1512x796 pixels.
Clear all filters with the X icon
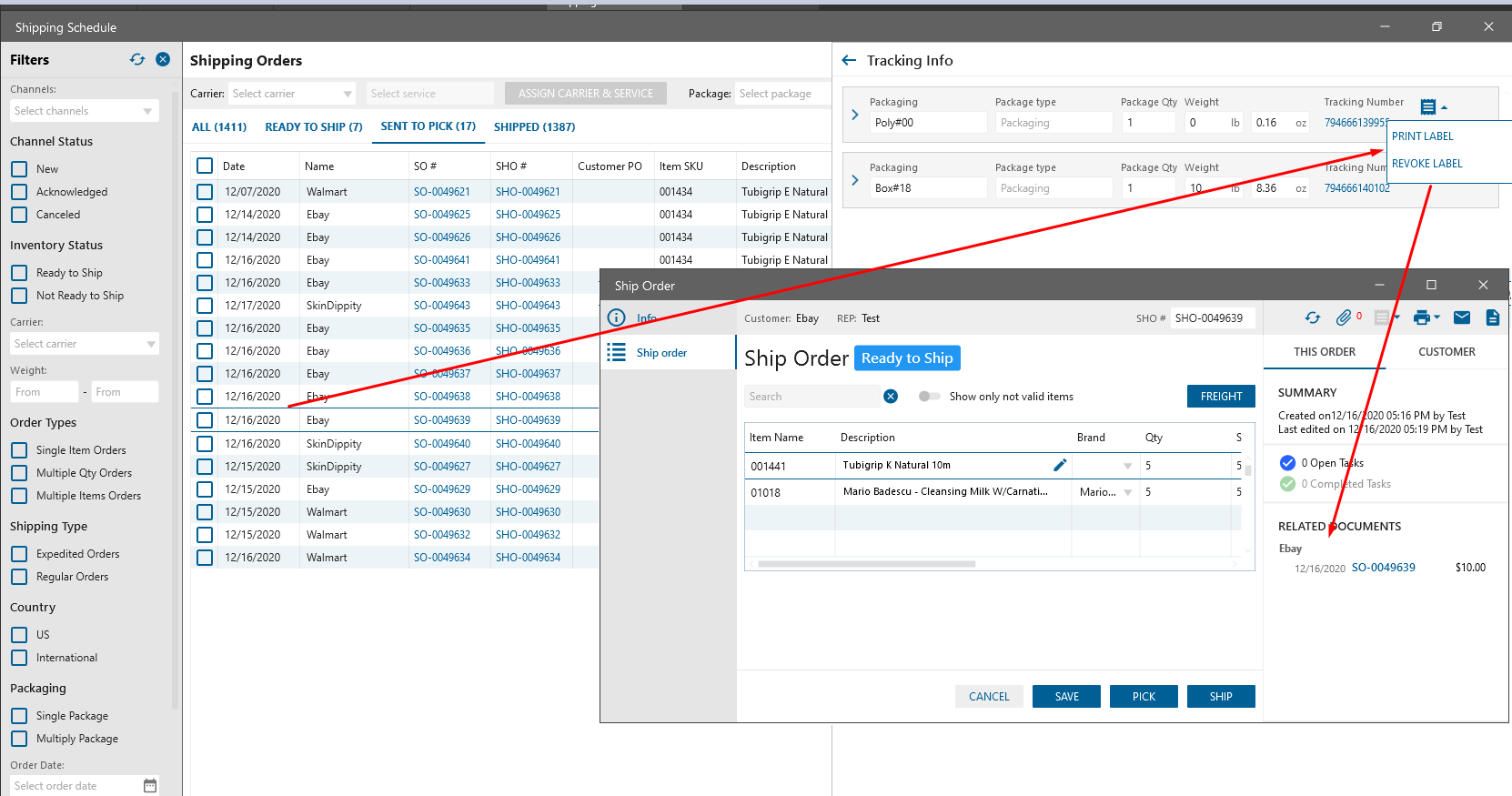point(163,59)
